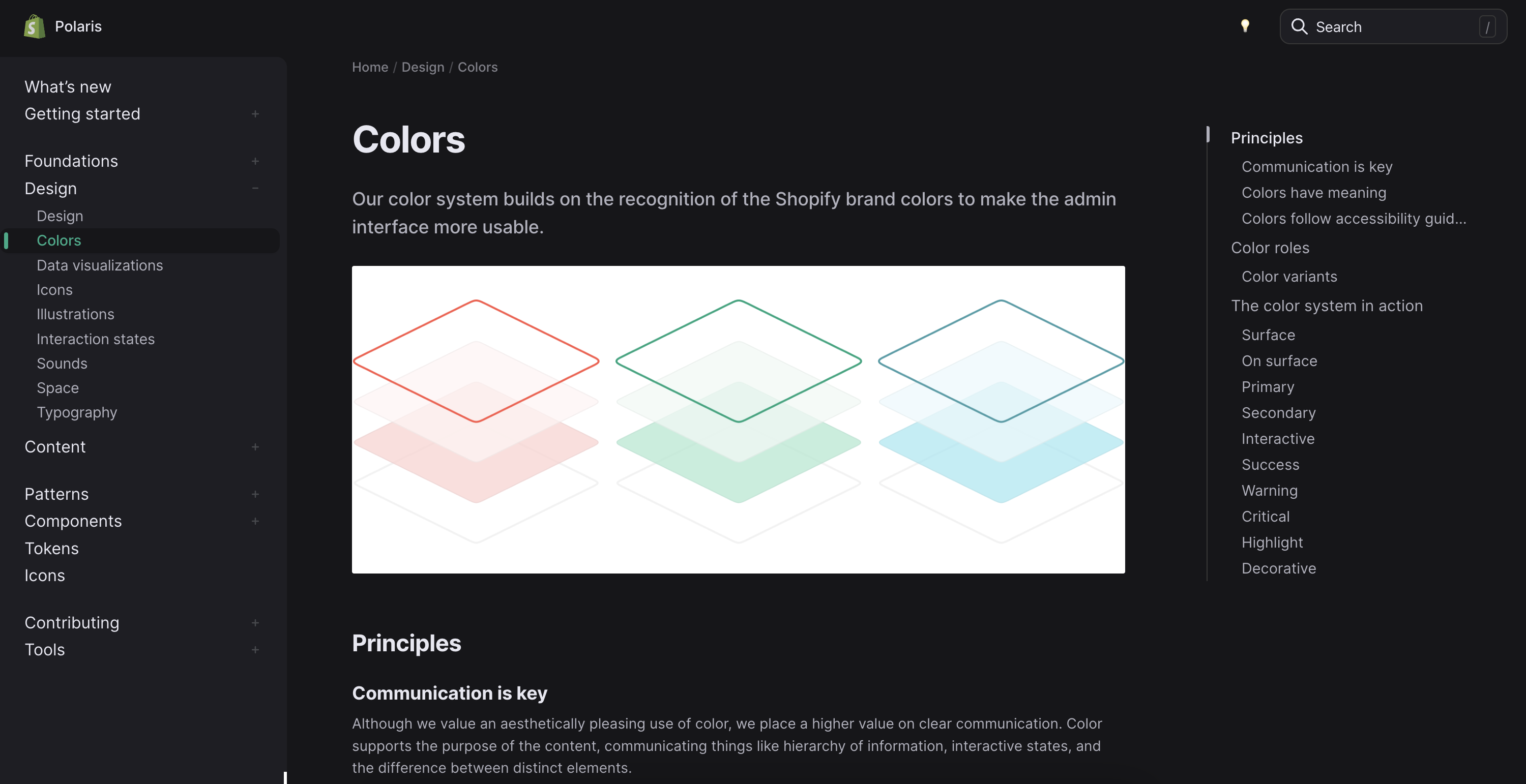The width and height of the screenshot is (1526, 784).
Task: Expand the Foundations plus icon
Action: [x=255, y=161]
